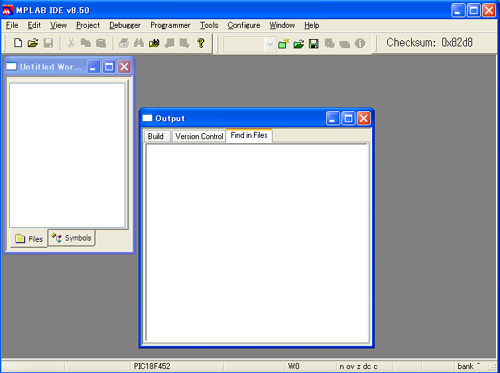Switch to the Files tab in workspace
Image resolution: width=500 pixels, height=373 pixels.
(29, 239)
